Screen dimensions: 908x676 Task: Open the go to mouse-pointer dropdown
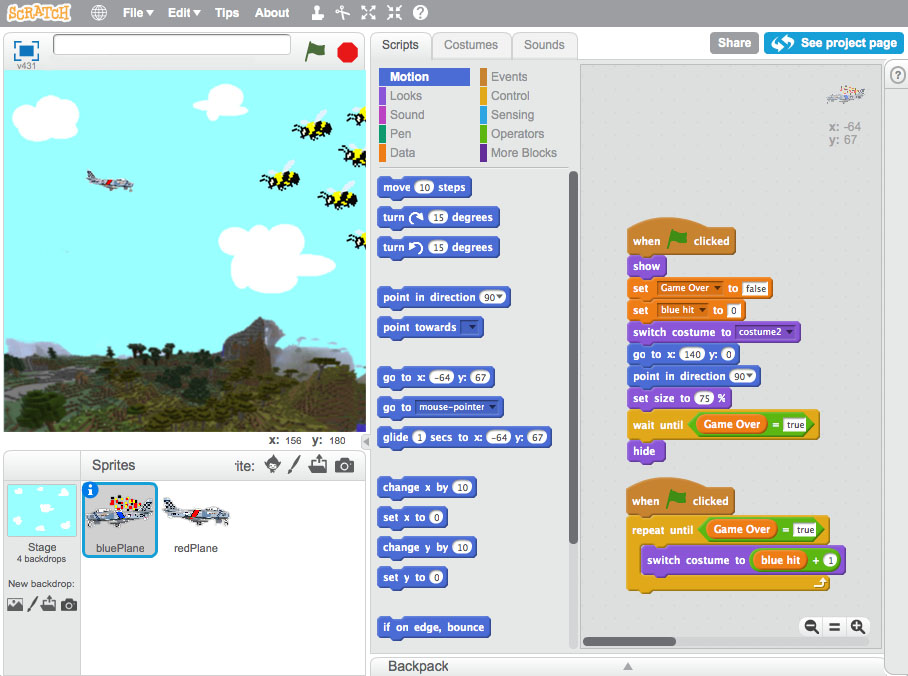click(495, 408)
